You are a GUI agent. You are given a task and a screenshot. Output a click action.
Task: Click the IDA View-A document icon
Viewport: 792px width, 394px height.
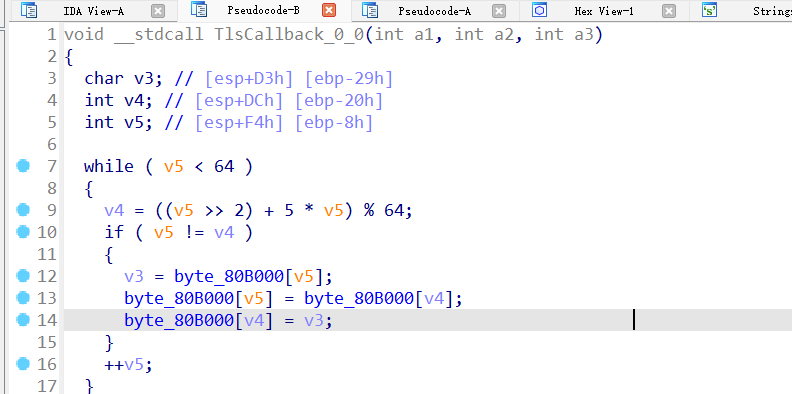pos(29,11)
